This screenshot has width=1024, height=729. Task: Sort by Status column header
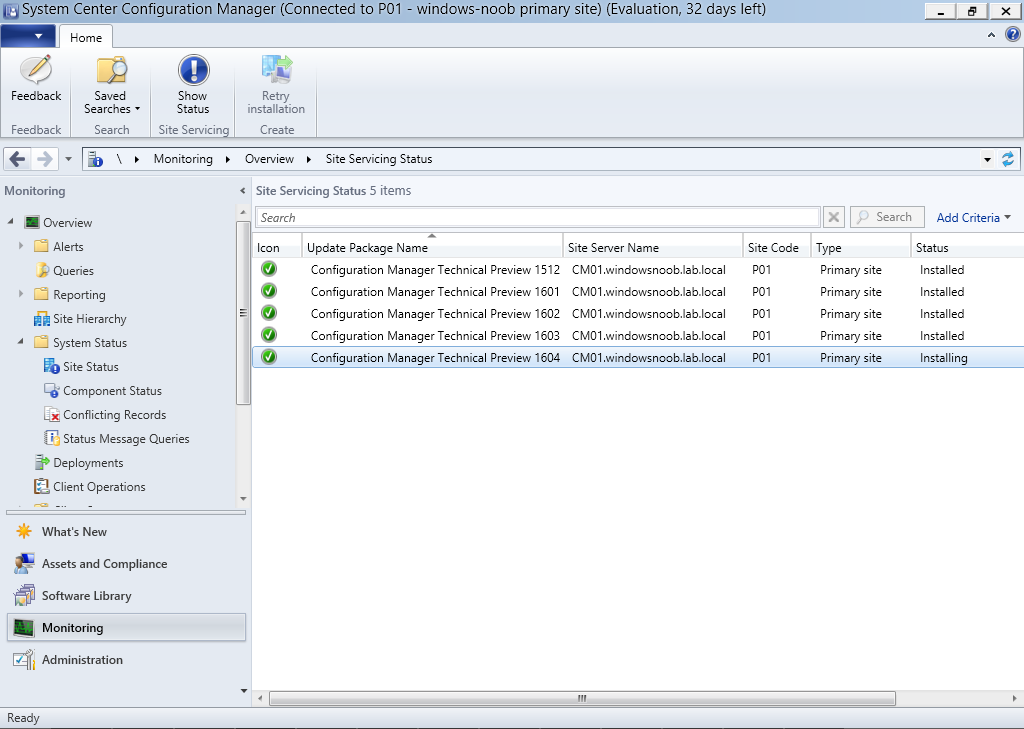[967, 248]
